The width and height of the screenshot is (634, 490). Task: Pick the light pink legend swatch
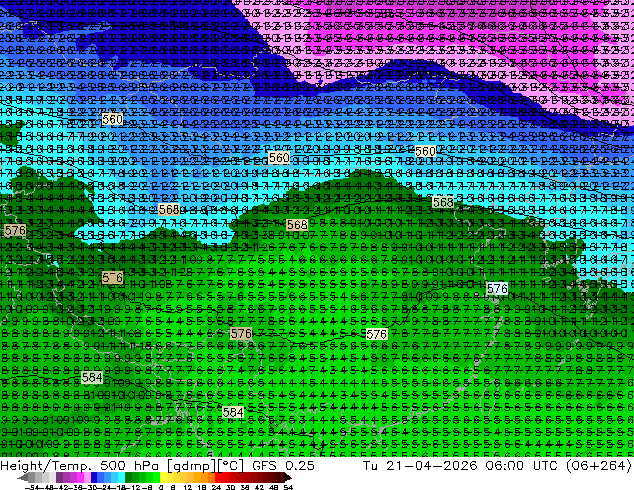(x=87, y=478)
